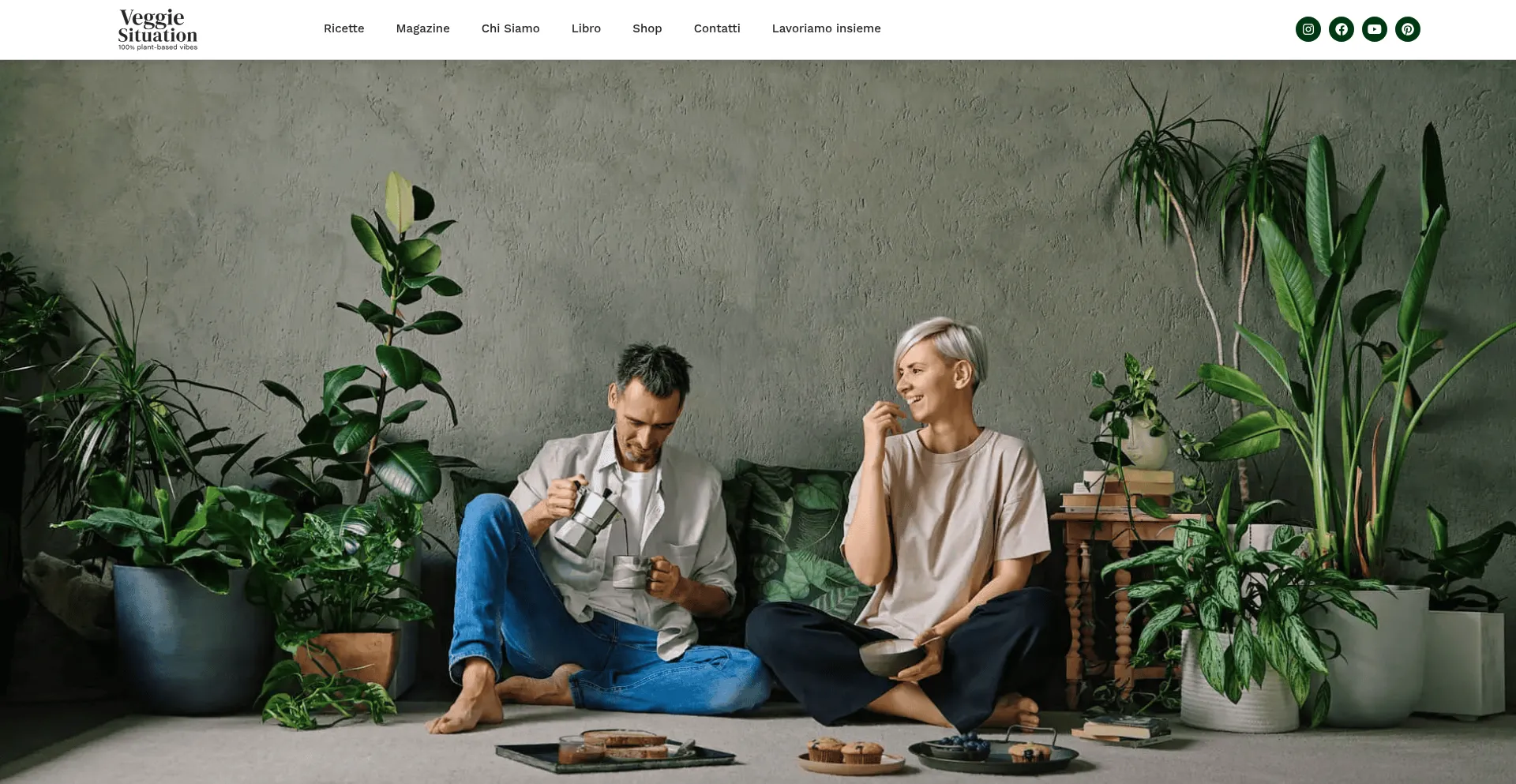The image size is (1516, 784).
Task: Open the Ricette menu item
Action: 344,28
